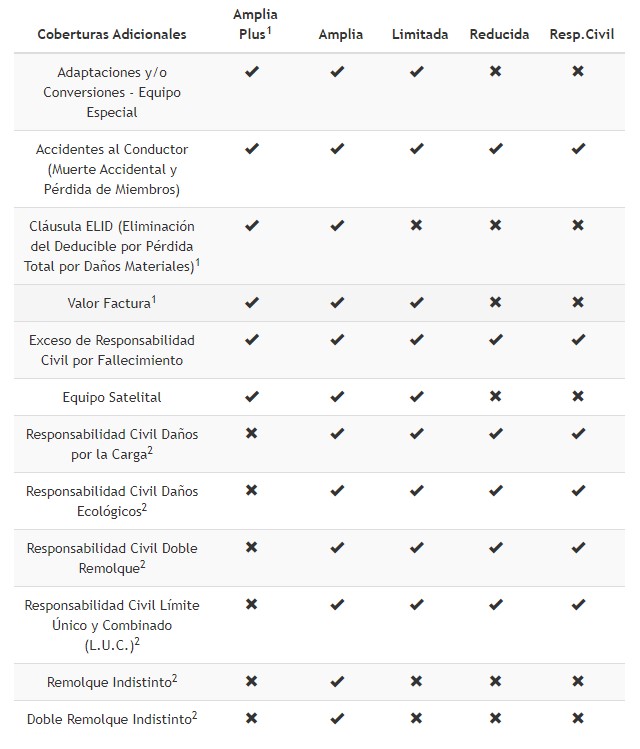Click Limitada checkmark for Exceso de Responsabilidad Civil
The width and height of the screenshot is (640, 749).
[416, 340]
